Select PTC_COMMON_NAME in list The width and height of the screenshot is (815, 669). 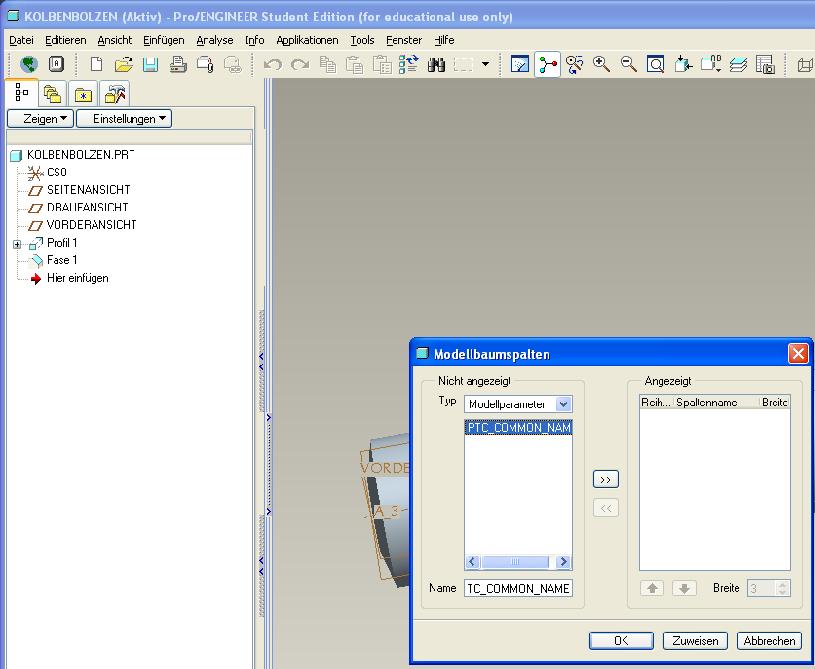tap(518, 427)
